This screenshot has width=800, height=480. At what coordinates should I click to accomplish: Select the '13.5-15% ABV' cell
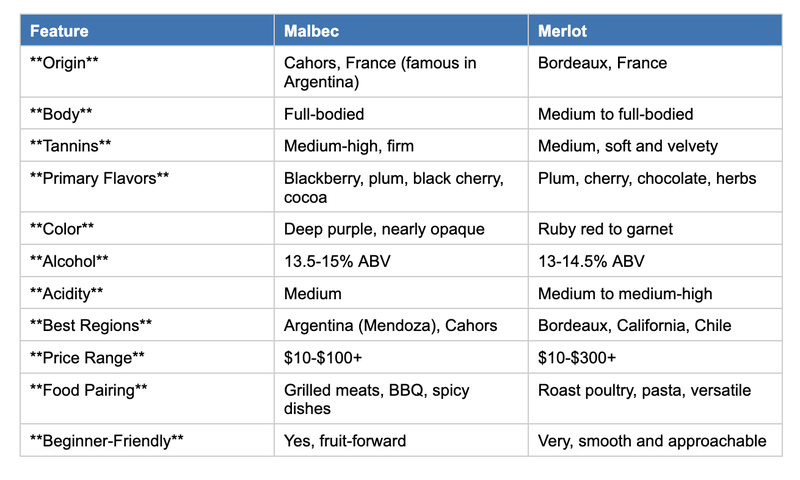click(400, 261)
